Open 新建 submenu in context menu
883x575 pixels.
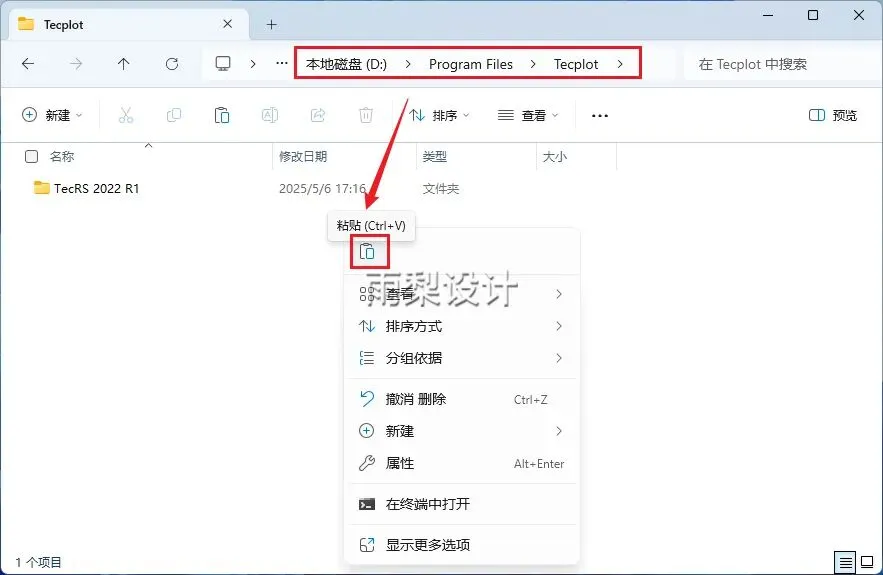click(462, 431)
